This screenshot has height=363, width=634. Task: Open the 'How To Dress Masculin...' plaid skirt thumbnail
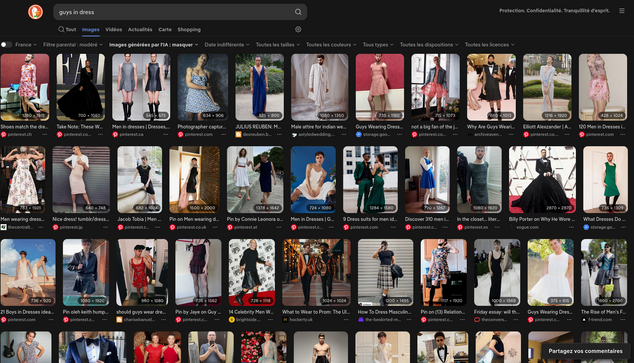tap(385, 272)
